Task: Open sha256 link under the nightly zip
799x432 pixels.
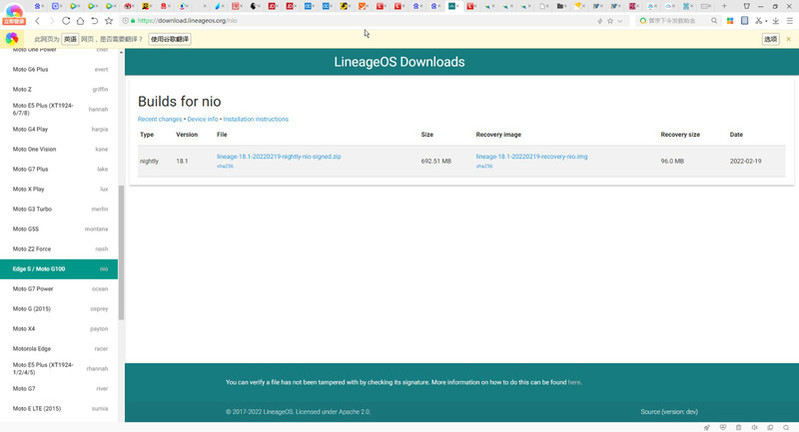Action: coord(225,166)
